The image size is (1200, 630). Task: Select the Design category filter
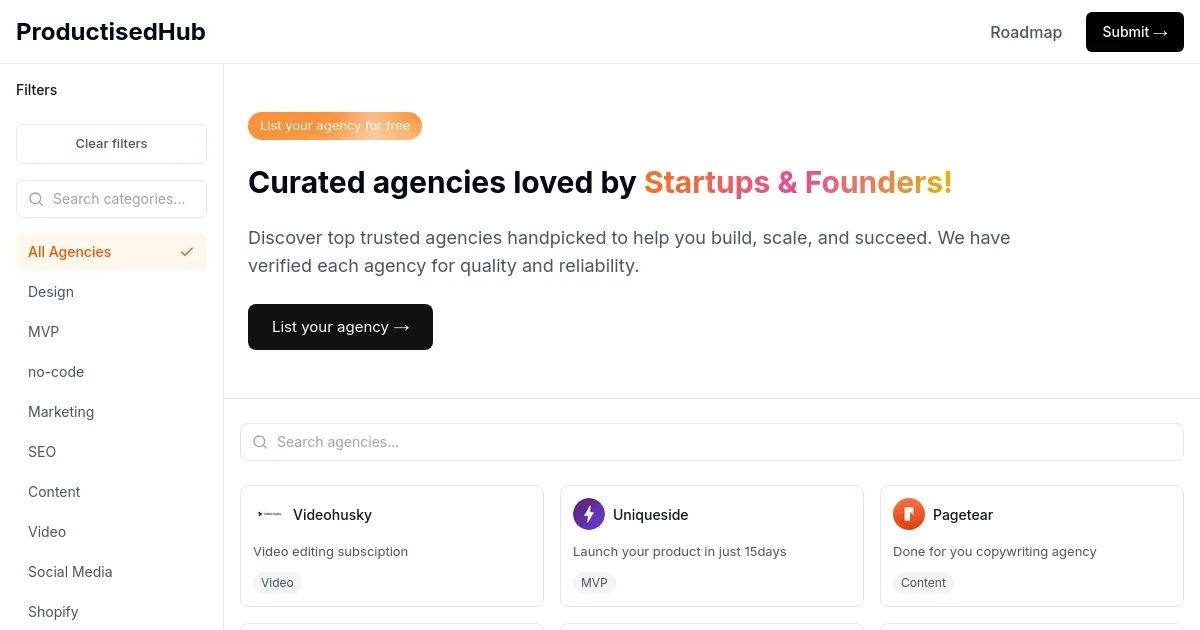(x=51, y=292)
